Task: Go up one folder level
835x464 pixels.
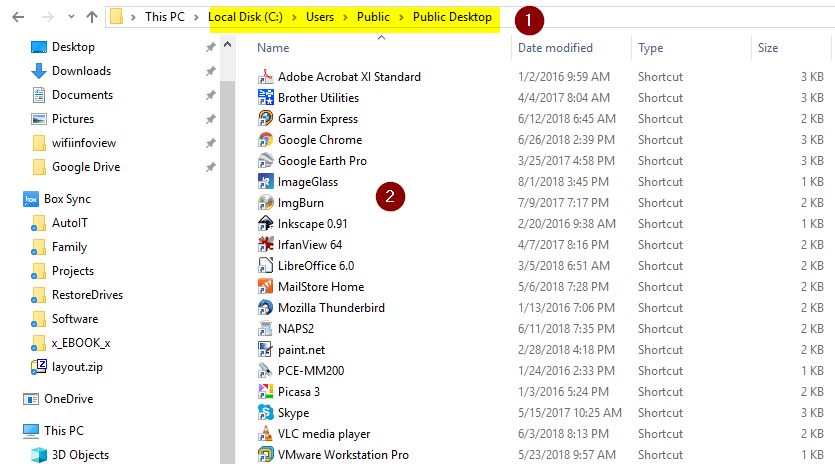Action: [x=92, y=17]
